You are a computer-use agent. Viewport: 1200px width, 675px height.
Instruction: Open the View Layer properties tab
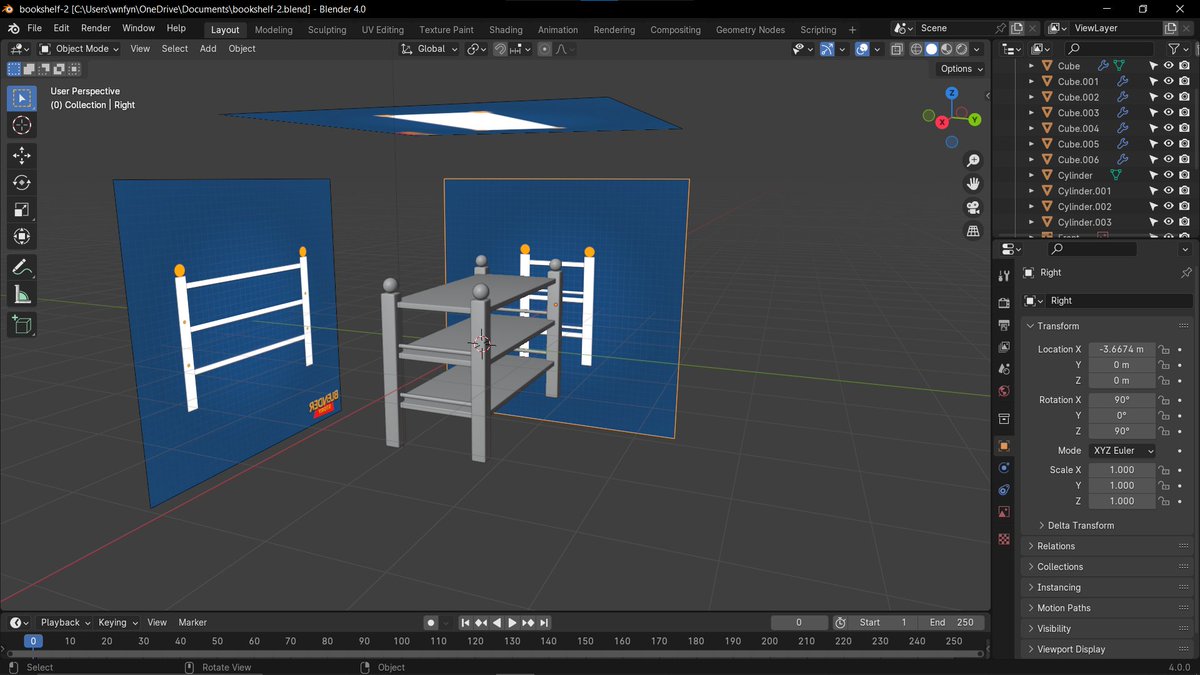[1004, 347]
